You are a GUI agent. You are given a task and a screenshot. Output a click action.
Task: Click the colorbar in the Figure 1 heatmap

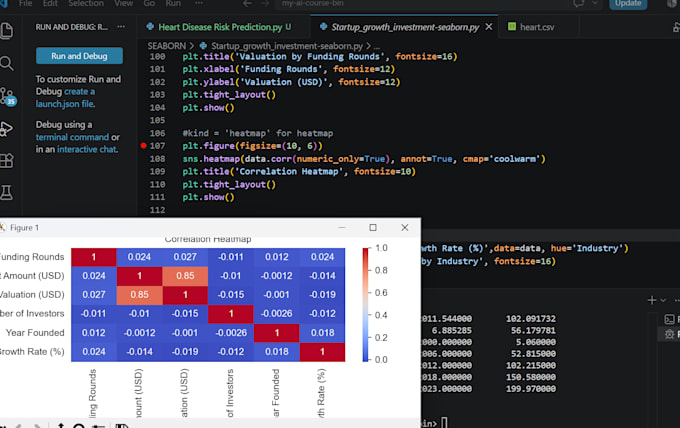[366, 304]
